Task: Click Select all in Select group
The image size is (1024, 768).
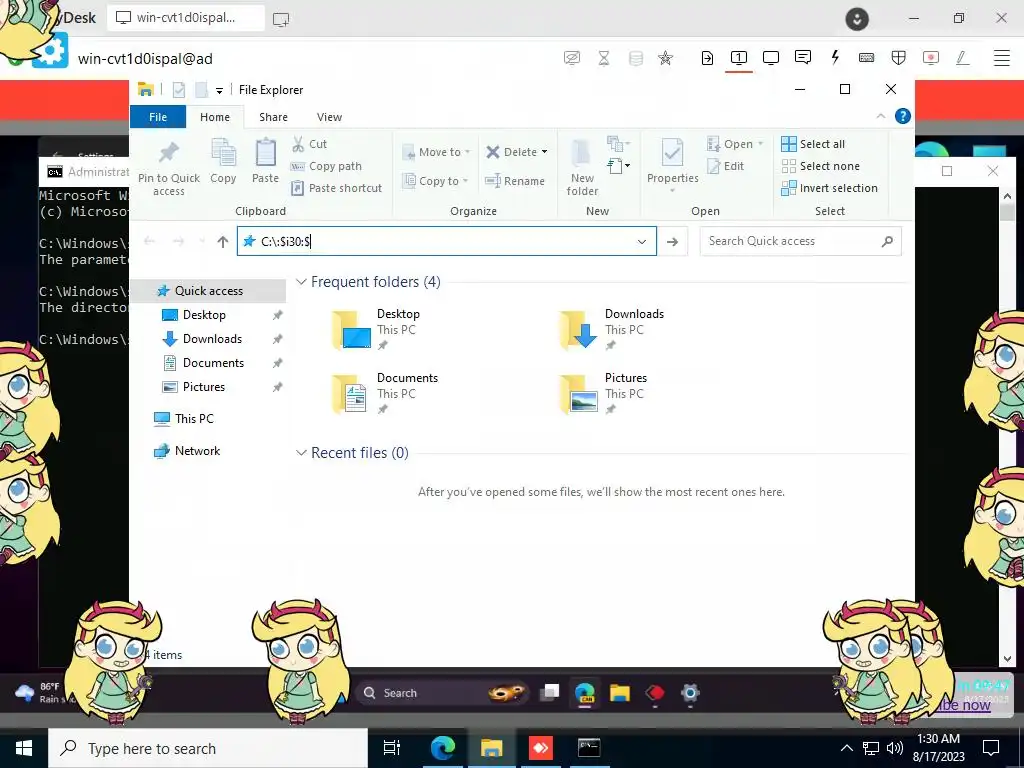Action: [x=813, y=144]
